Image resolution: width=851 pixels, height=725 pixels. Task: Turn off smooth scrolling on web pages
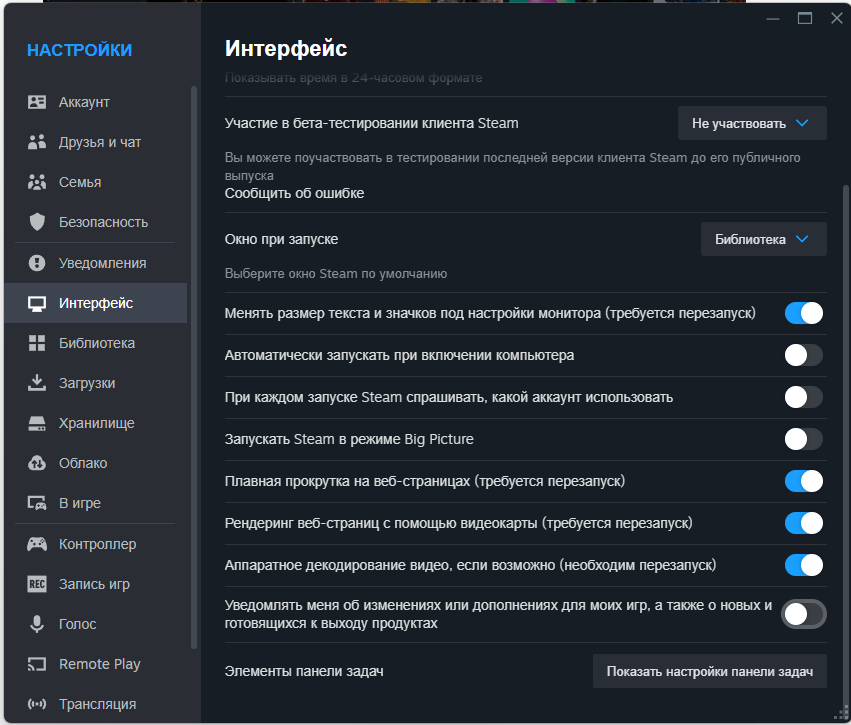pos(804,481)
